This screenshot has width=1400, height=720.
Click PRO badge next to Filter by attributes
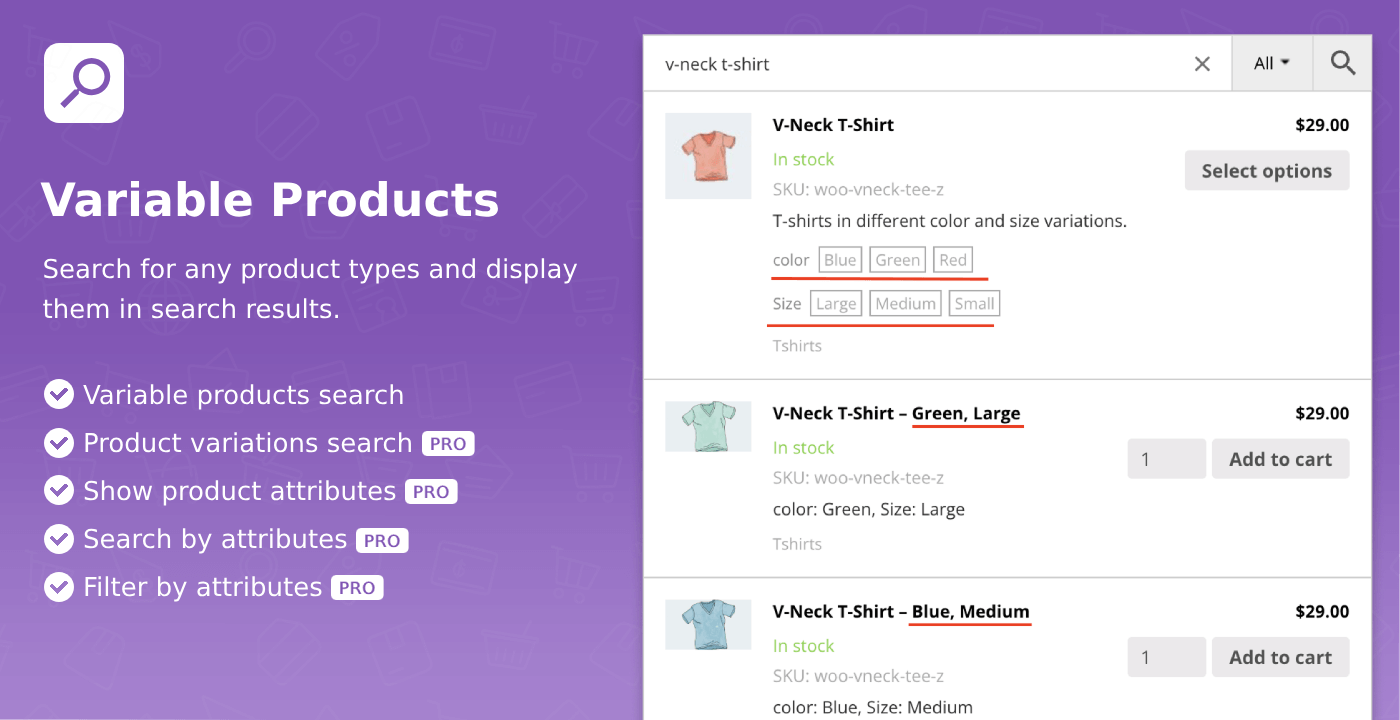tap(357, 588)
